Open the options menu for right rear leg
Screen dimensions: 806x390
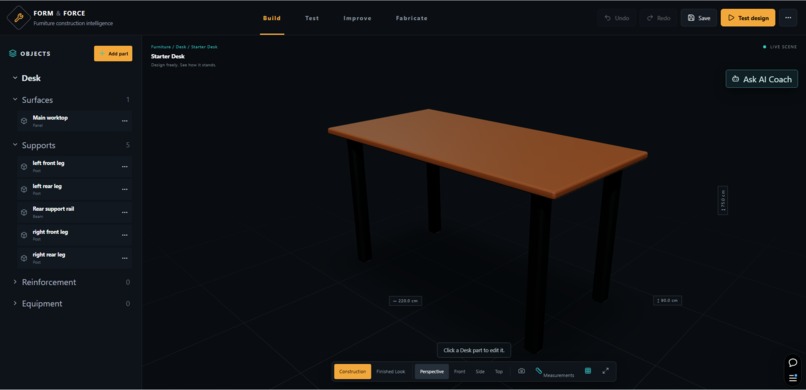click(124, 258)
